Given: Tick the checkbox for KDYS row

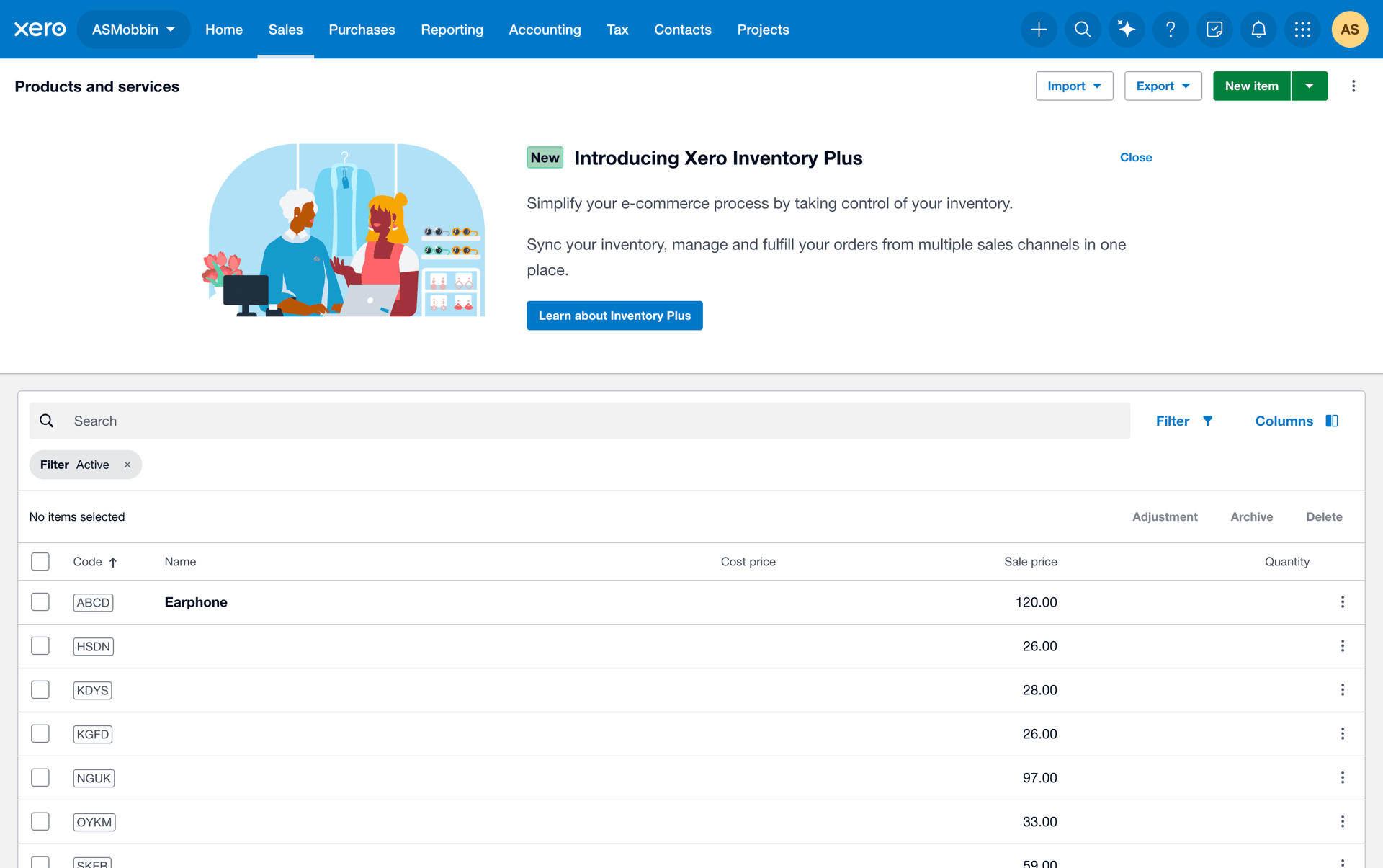Looking at the screenshot, I should tap(40, 690).
